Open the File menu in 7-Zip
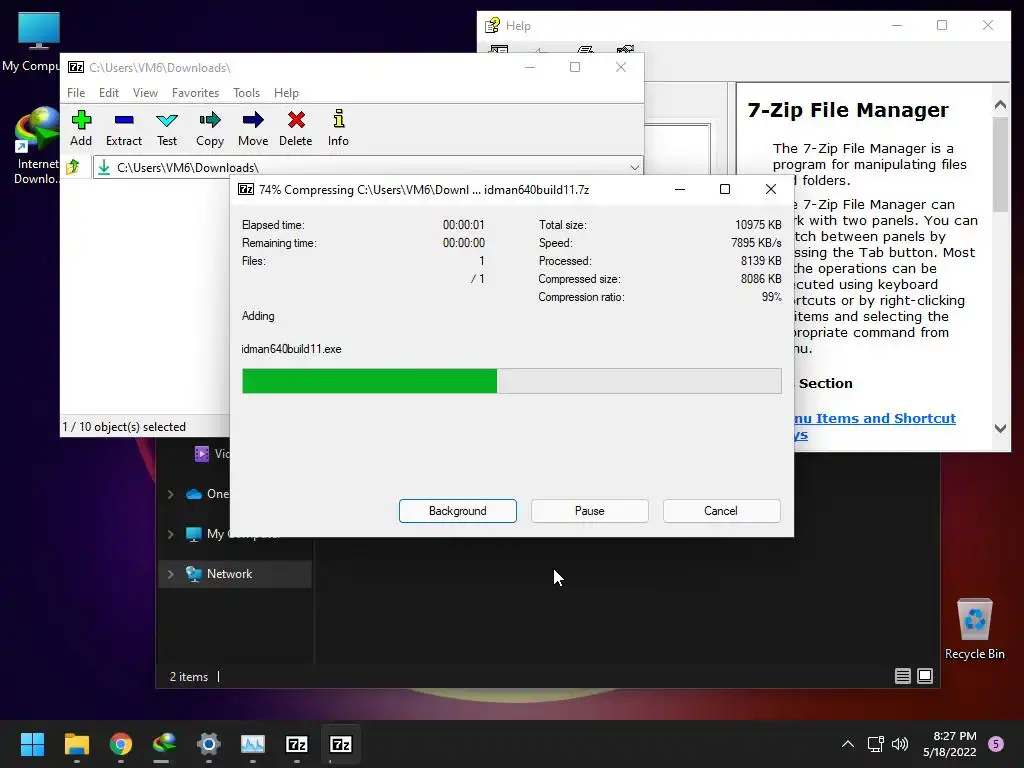Screen dimensions: 1024x768 [x=76, y=93]
